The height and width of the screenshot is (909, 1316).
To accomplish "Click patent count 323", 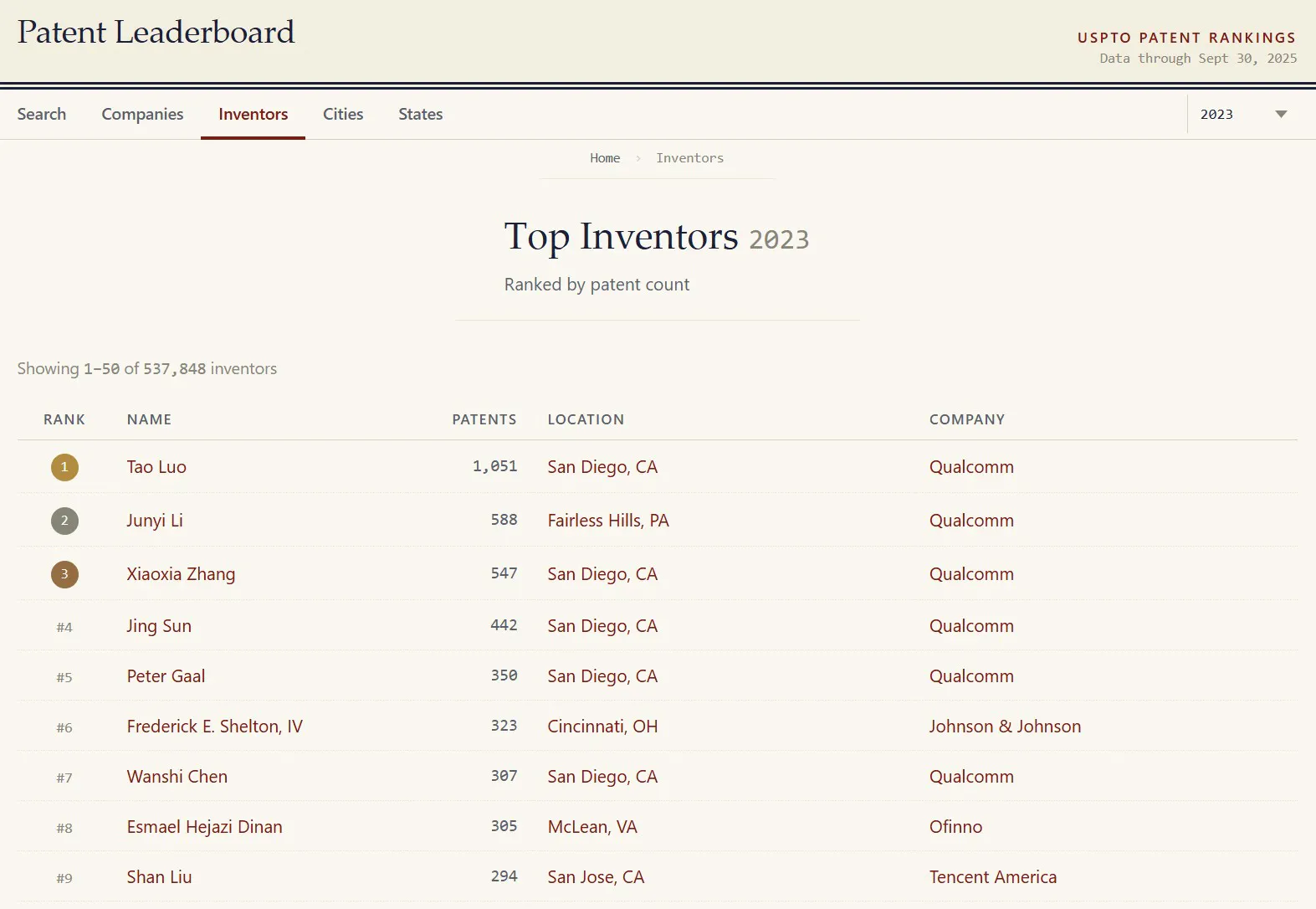I will pyautogui.click(x=504, y=726).
